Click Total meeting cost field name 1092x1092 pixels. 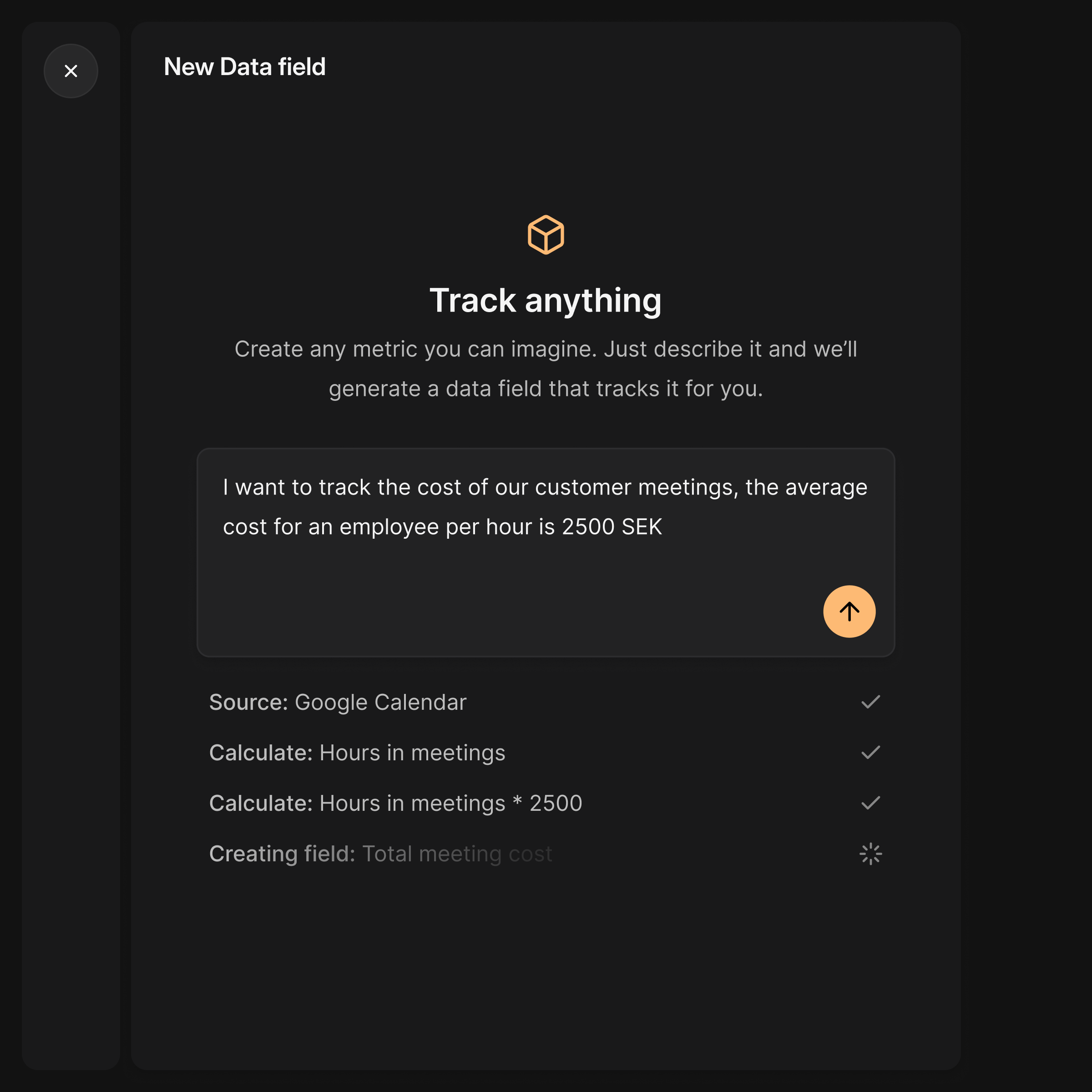(x=457, y=854)
